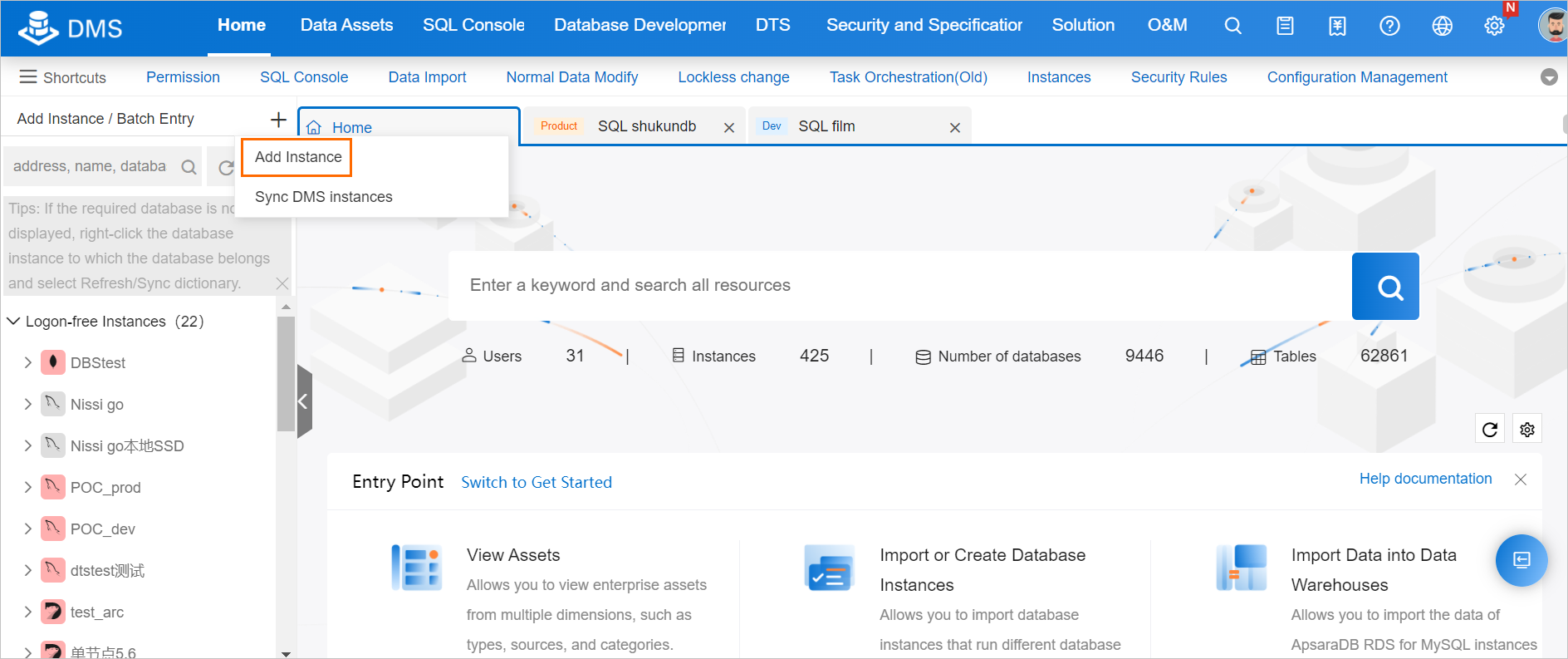
Task: Open the settings gear in top bar
Action: coord(1494,26)
